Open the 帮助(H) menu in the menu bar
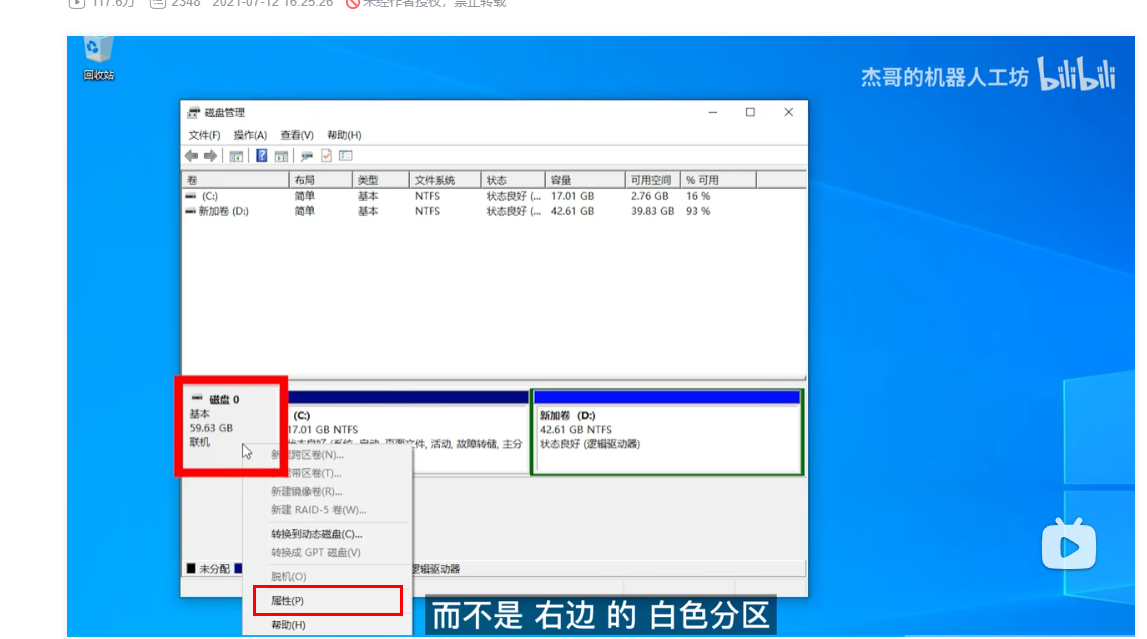The height and width of the screenshot is (639, 1147). (345, 135)
